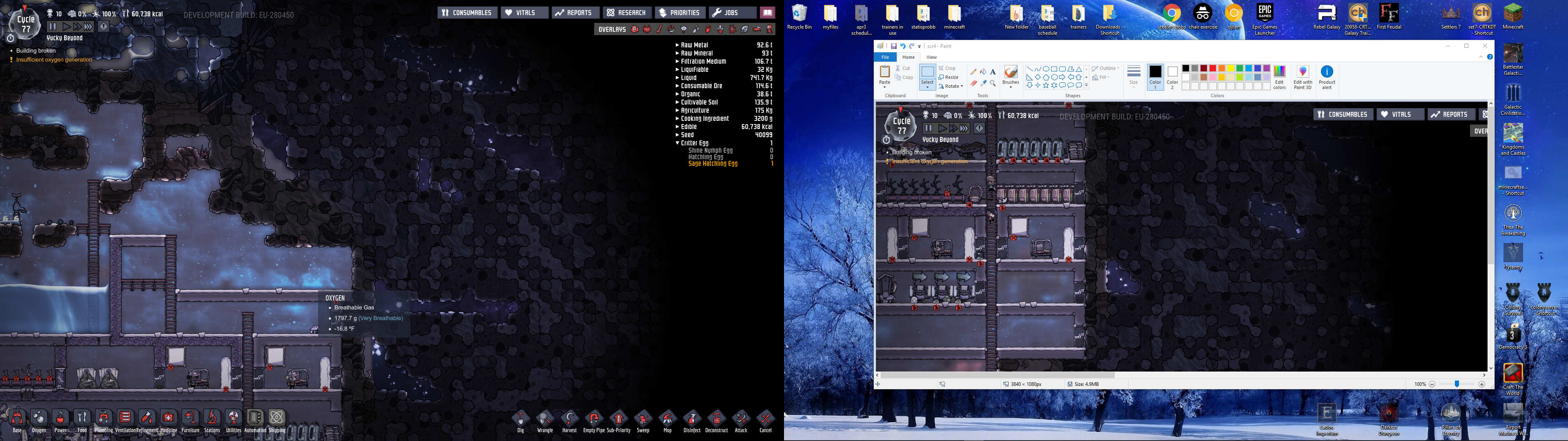Image resolution: width=1568 pixels, height=441 pixels.
Task: Select Paint's Pencil tool
Action: click(973, 72)
